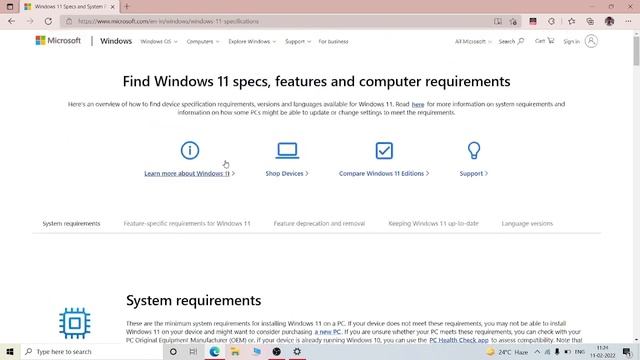Open the 'a new PC' link
The height and width of the screenshot is (360, 640).
pyautogui.click(x=327, y=332)
